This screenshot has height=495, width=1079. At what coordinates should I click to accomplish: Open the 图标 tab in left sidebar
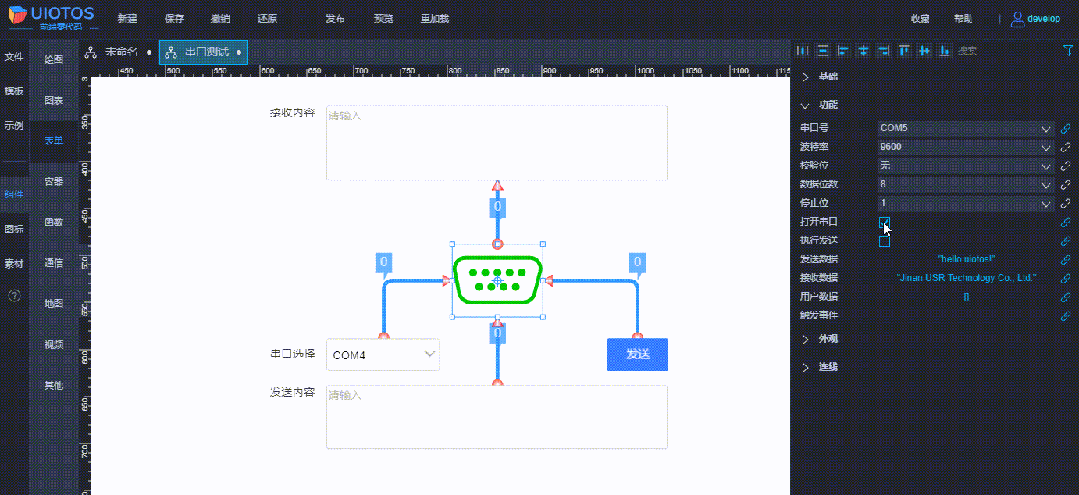click(x=14, y=229)
